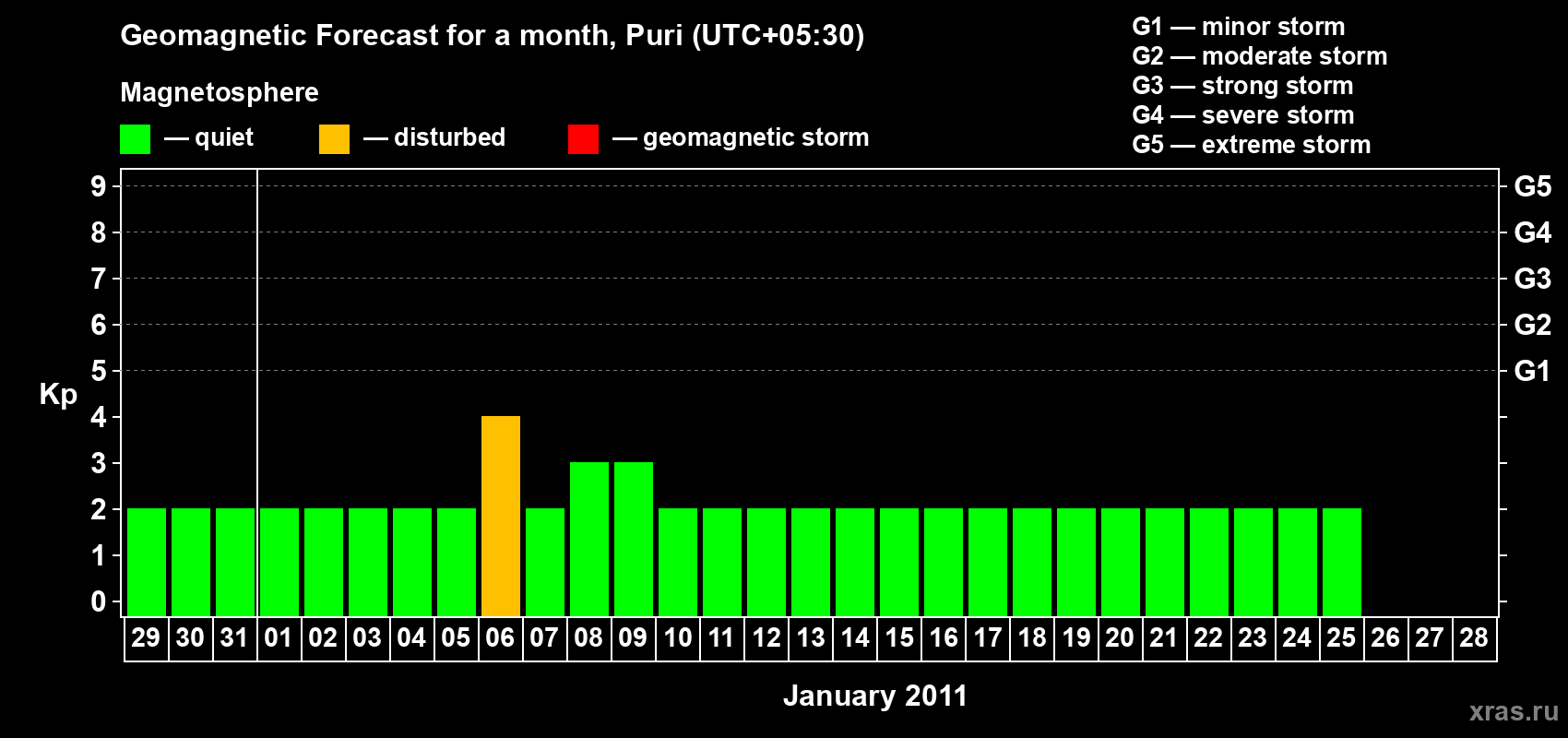The image size is (1568, 738).
Task: Click date label '29' on the axis
Action: pos(146,637)
